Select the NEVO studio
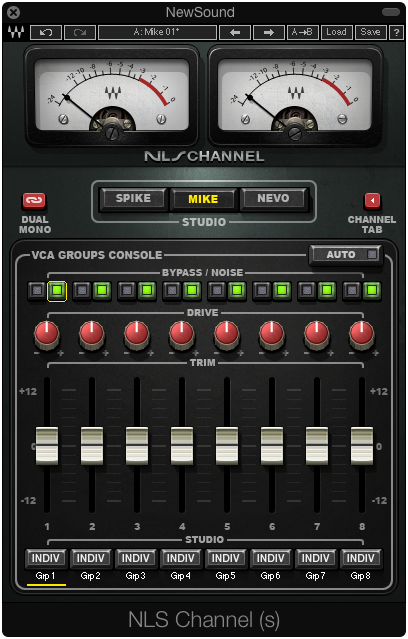Image resolution: width=408 pixels, height=639 pixels. click(x=273, y=198)
